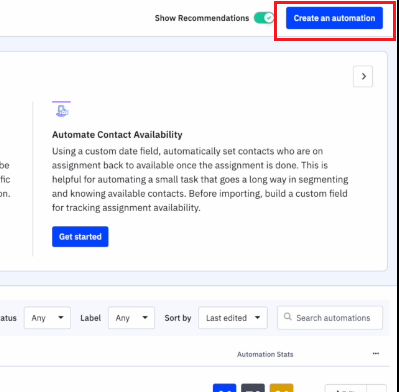Open the Status filter dropdown
The width and height of the screenshot is (399, 392).
47,318
